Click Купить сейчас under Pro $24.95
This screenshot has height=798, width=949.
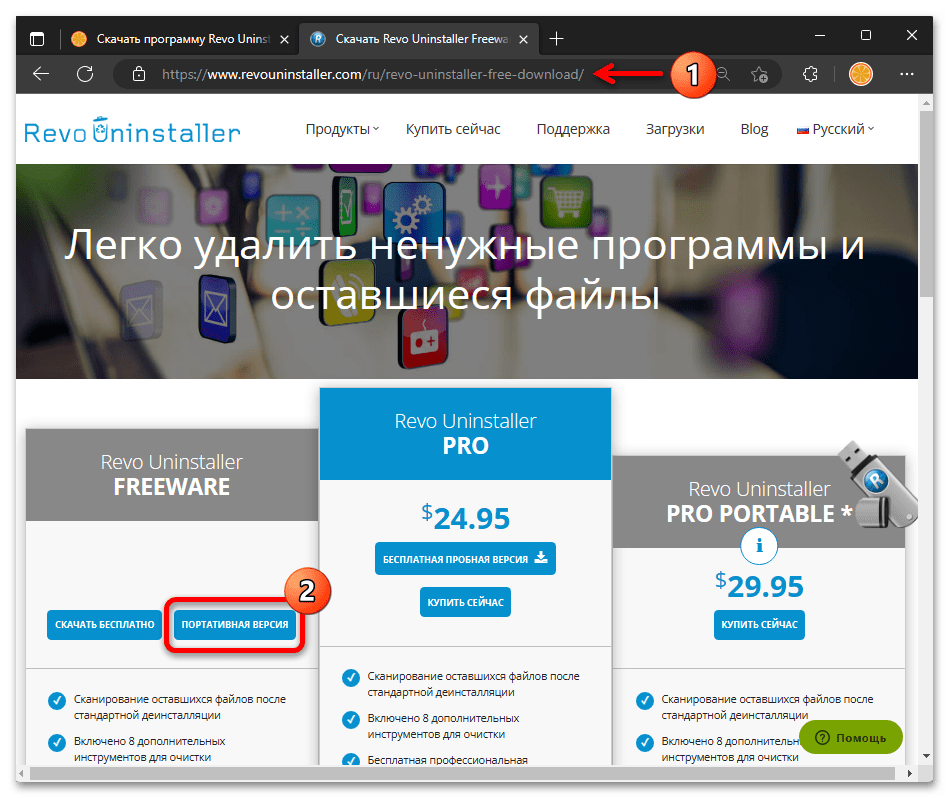click(465, 603)
